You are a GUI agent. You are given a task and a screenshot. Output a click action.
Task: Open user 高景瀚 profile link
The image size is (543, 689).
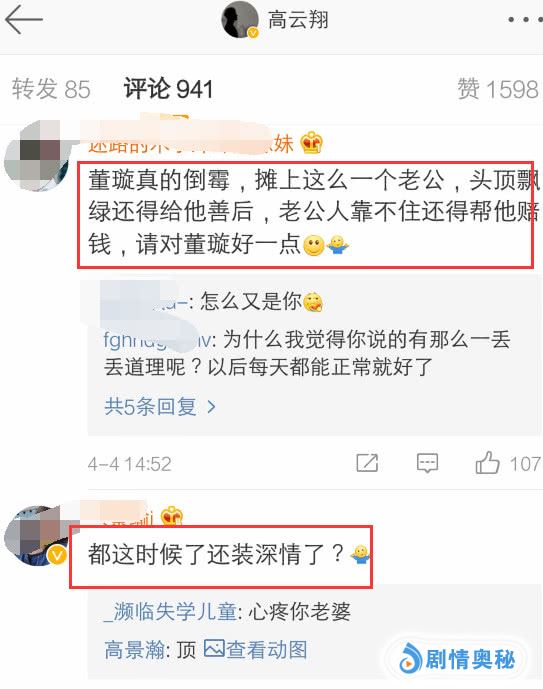[134, 649]
